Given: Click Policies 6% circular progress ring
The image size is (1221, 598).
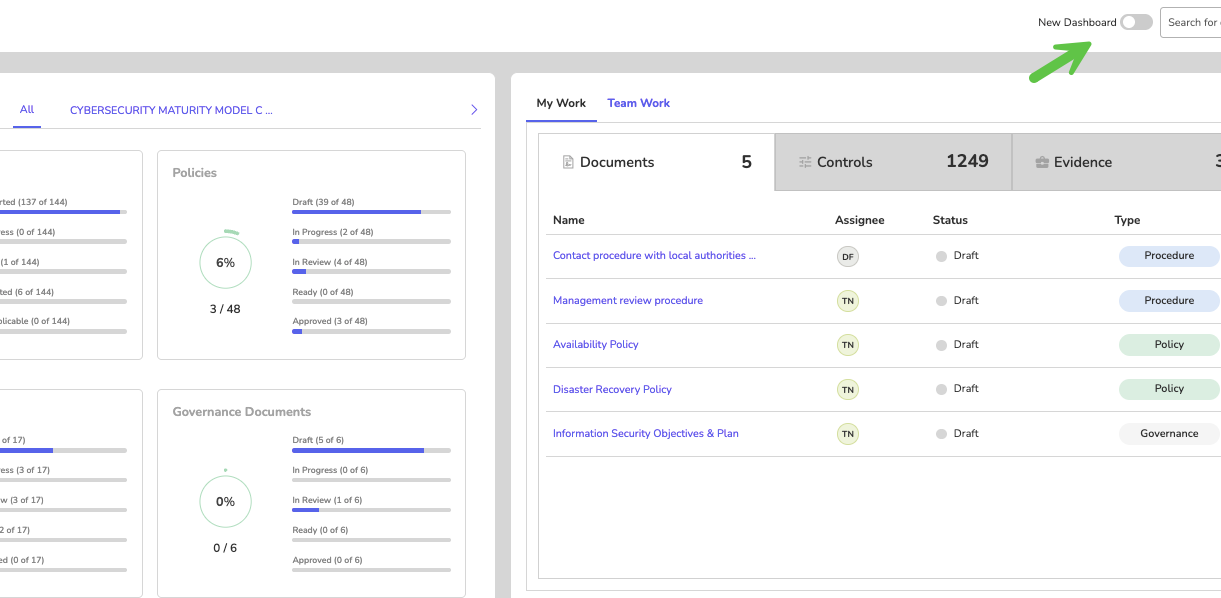Looking at the screenshot, I should [225, 262].
